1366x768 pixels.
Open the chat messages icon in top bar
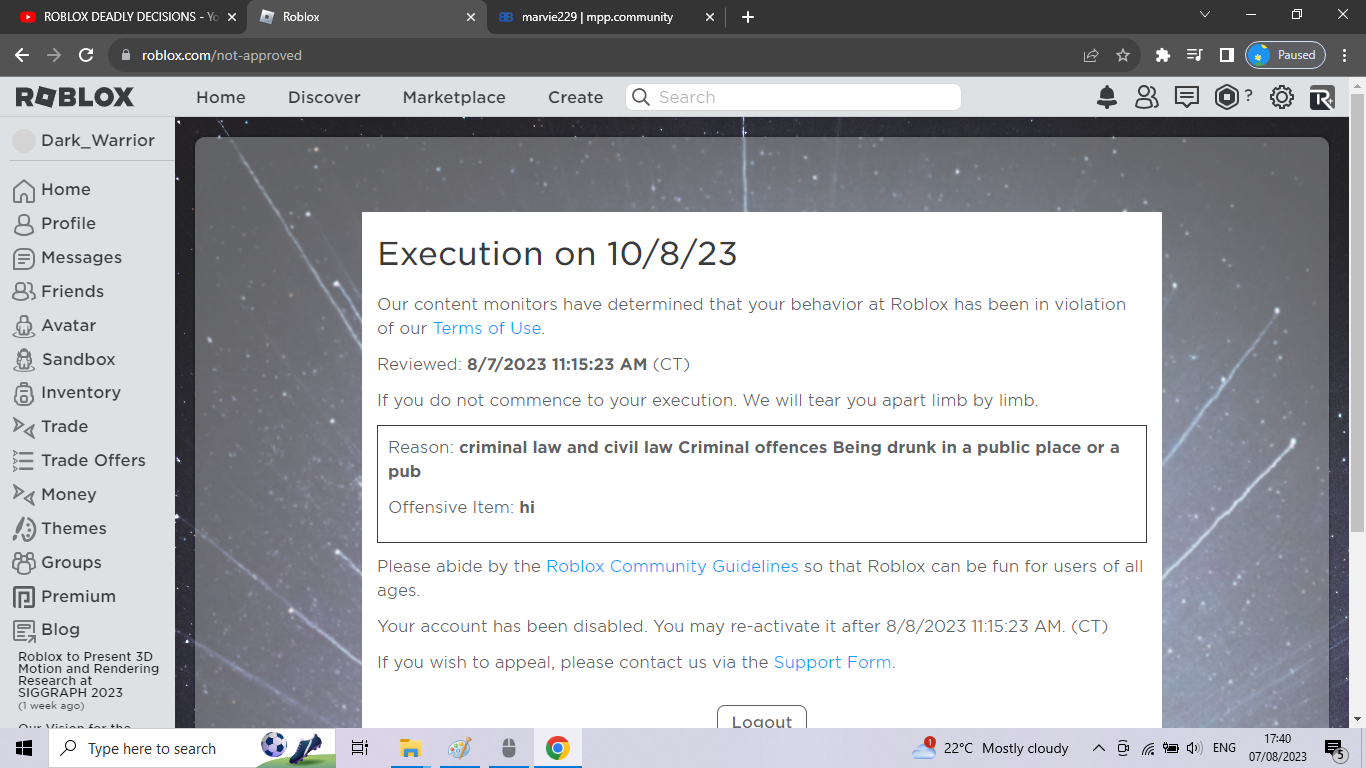(1187, 97)
